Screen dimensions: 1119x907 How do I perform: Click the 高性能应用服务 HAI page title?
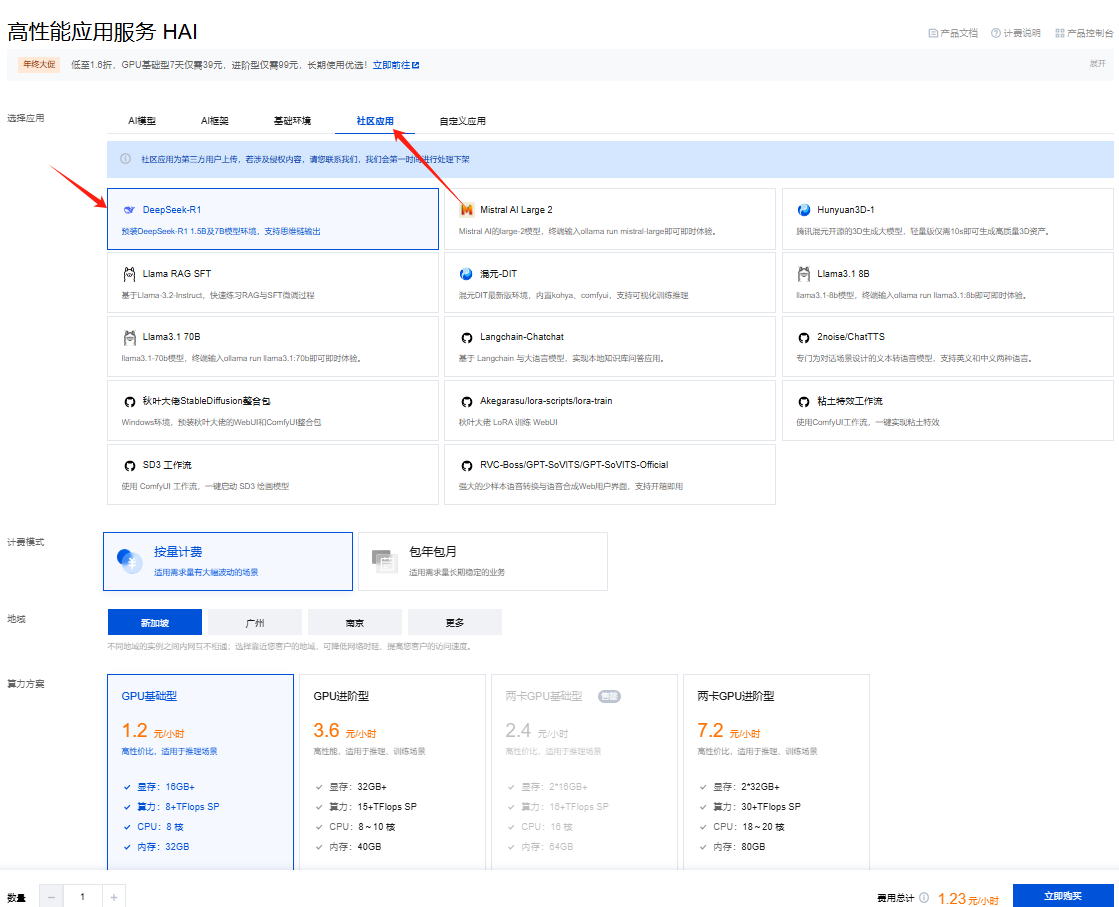click(x=102, y=31)
